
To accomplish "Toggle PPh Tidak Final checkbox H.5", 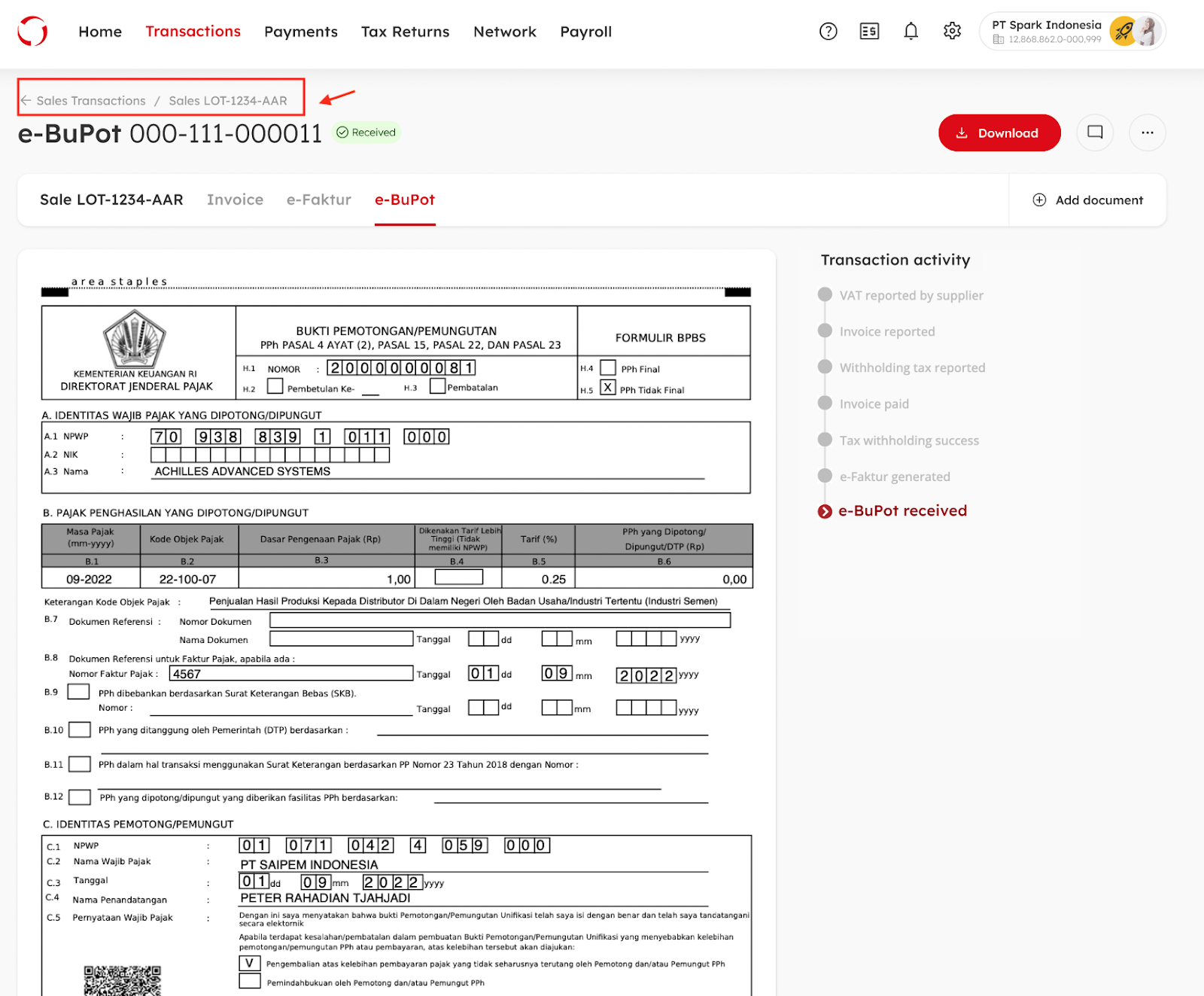I will pyautogui.click(x=608, y=388).
